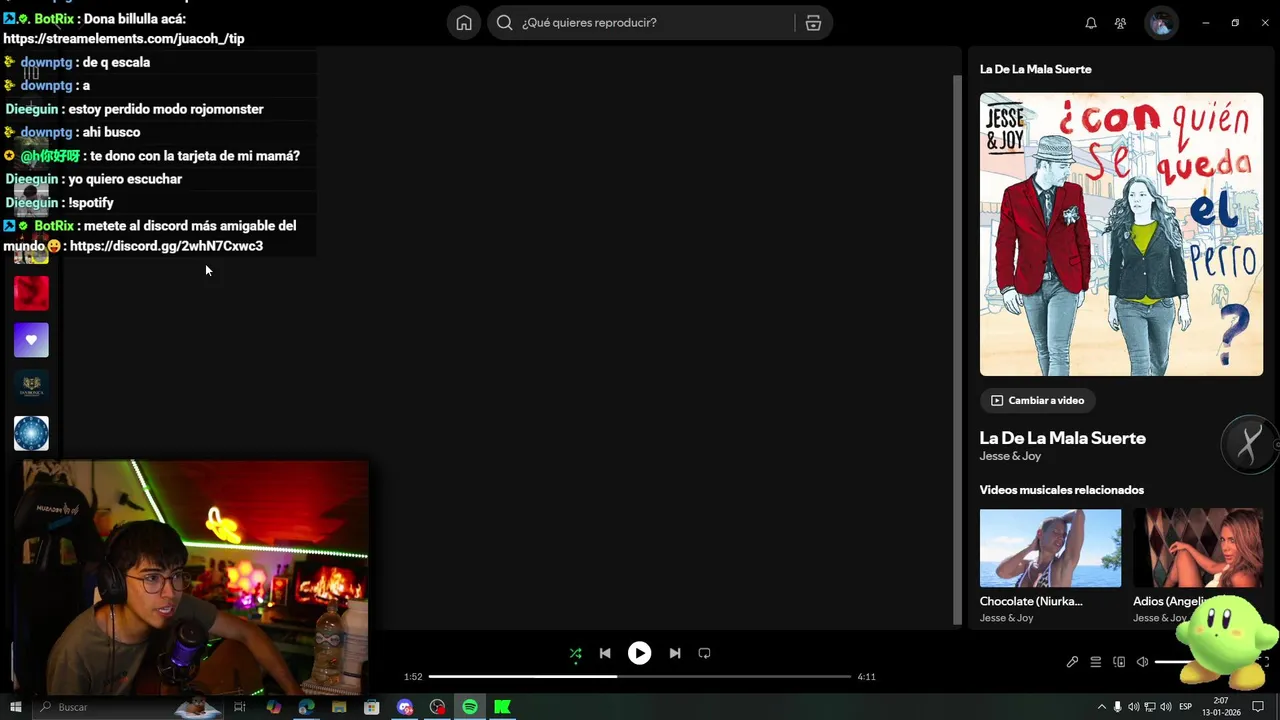This screenshot has width=1280, height=720.
Task: Click the magnifier icon in the search bar
Action: 504,23
